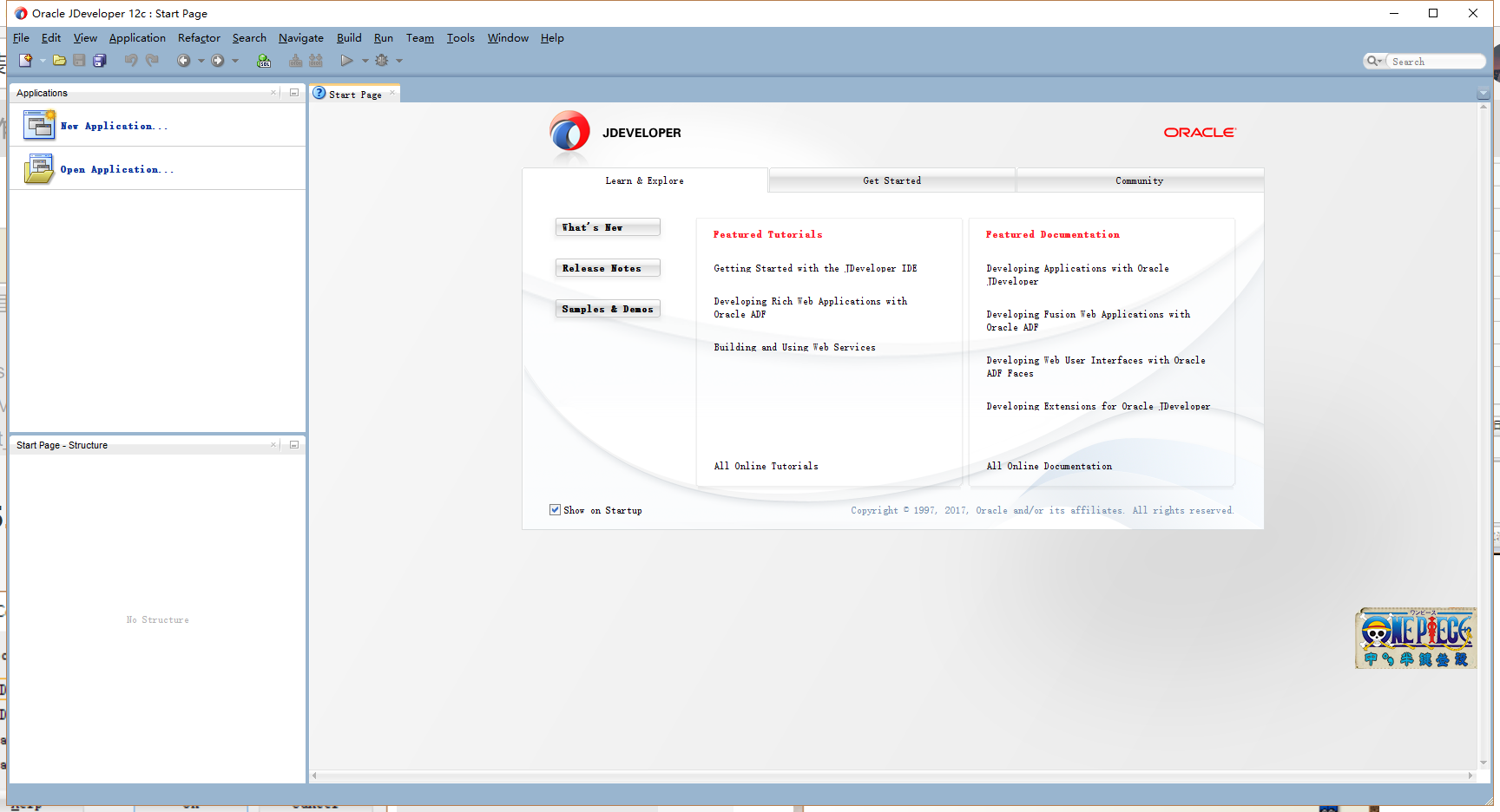The image size is (1500, 812).
Task: Open the Back navigation history dropdown
Action: pyautogui.click(x=201, y=61)
